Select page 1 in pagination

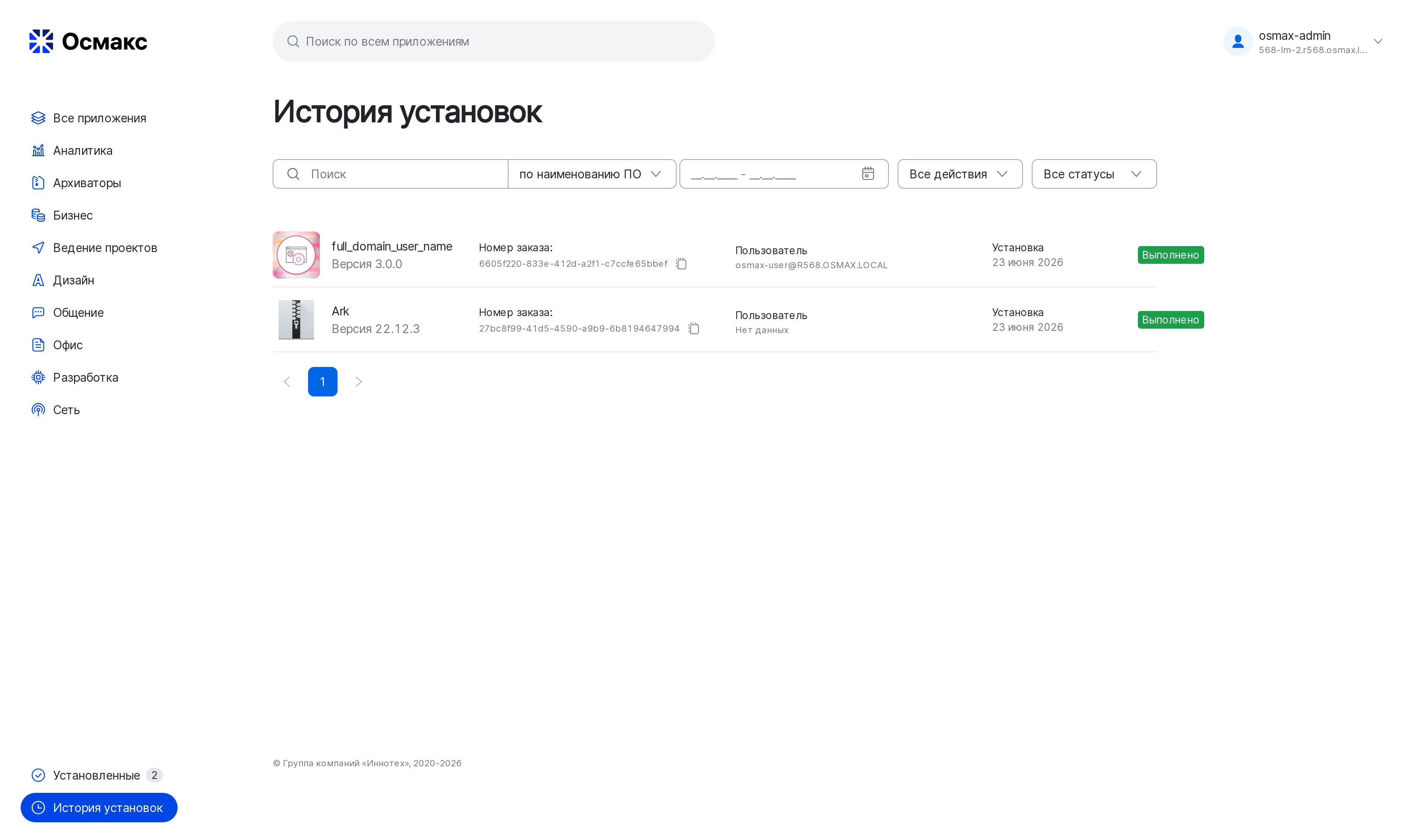pos(323,382)
